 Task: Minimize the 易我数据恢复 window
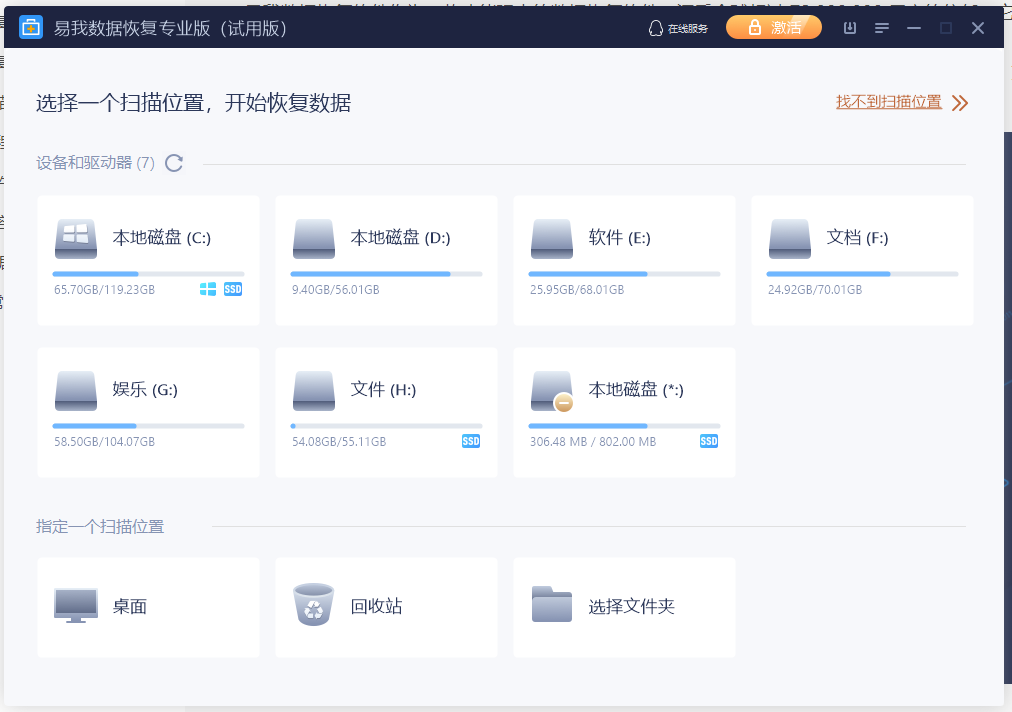pyautogui.click(x=913, y=28)
